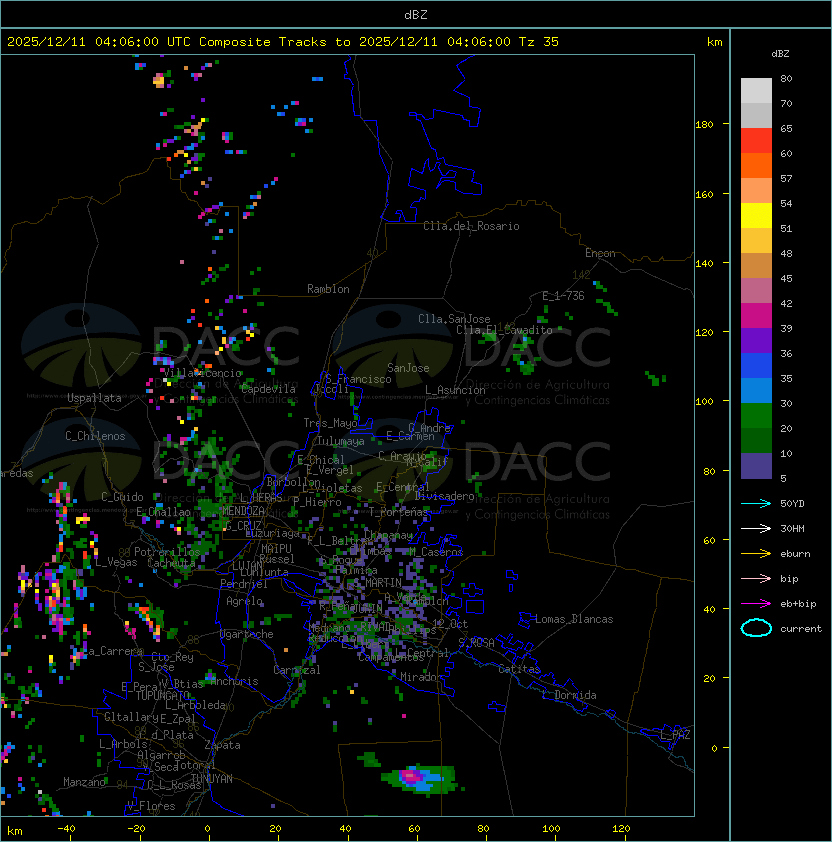The image size is (832, 842).
Task: Click the C_Chilenos map label
Action: click(x=95, y=436)
